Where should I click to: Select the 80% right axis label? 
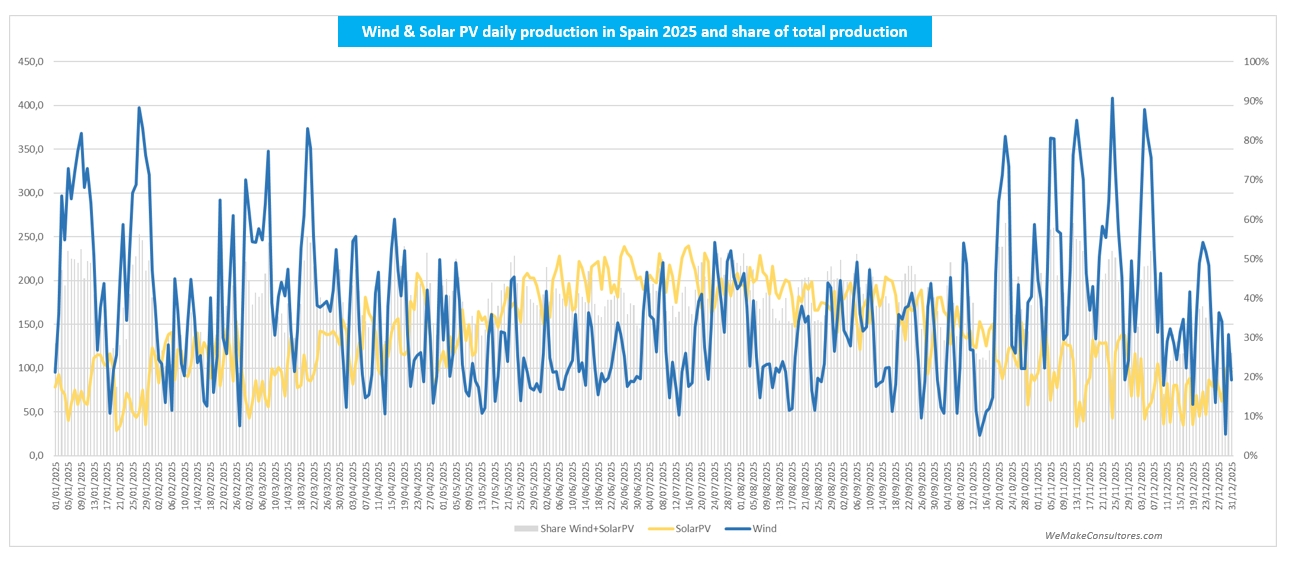pos(1254,141)
